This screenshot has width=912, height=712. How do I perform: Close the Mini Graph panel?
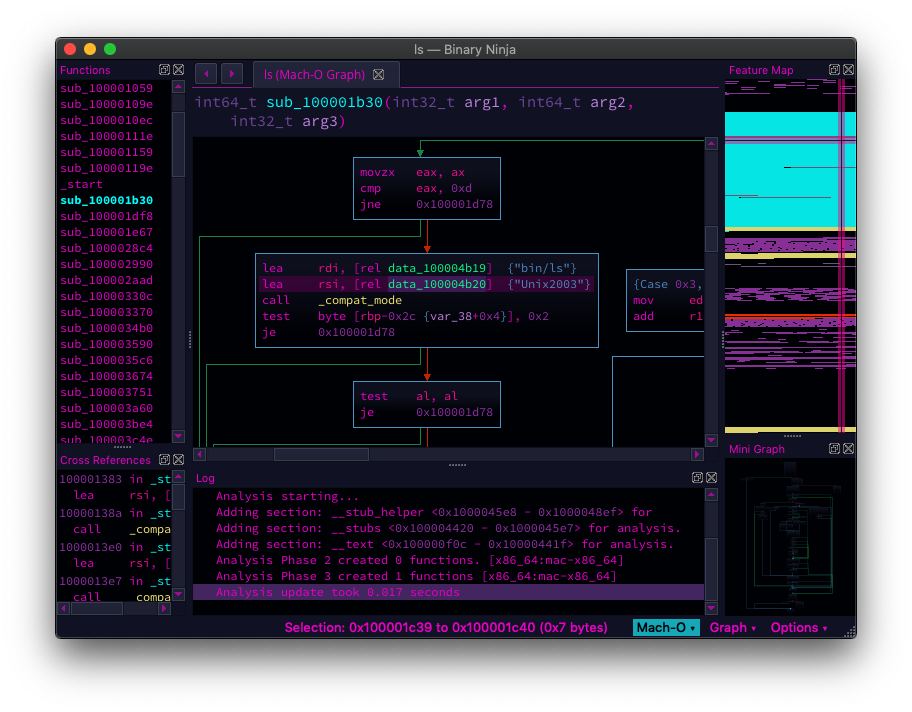tap(848, 449)
